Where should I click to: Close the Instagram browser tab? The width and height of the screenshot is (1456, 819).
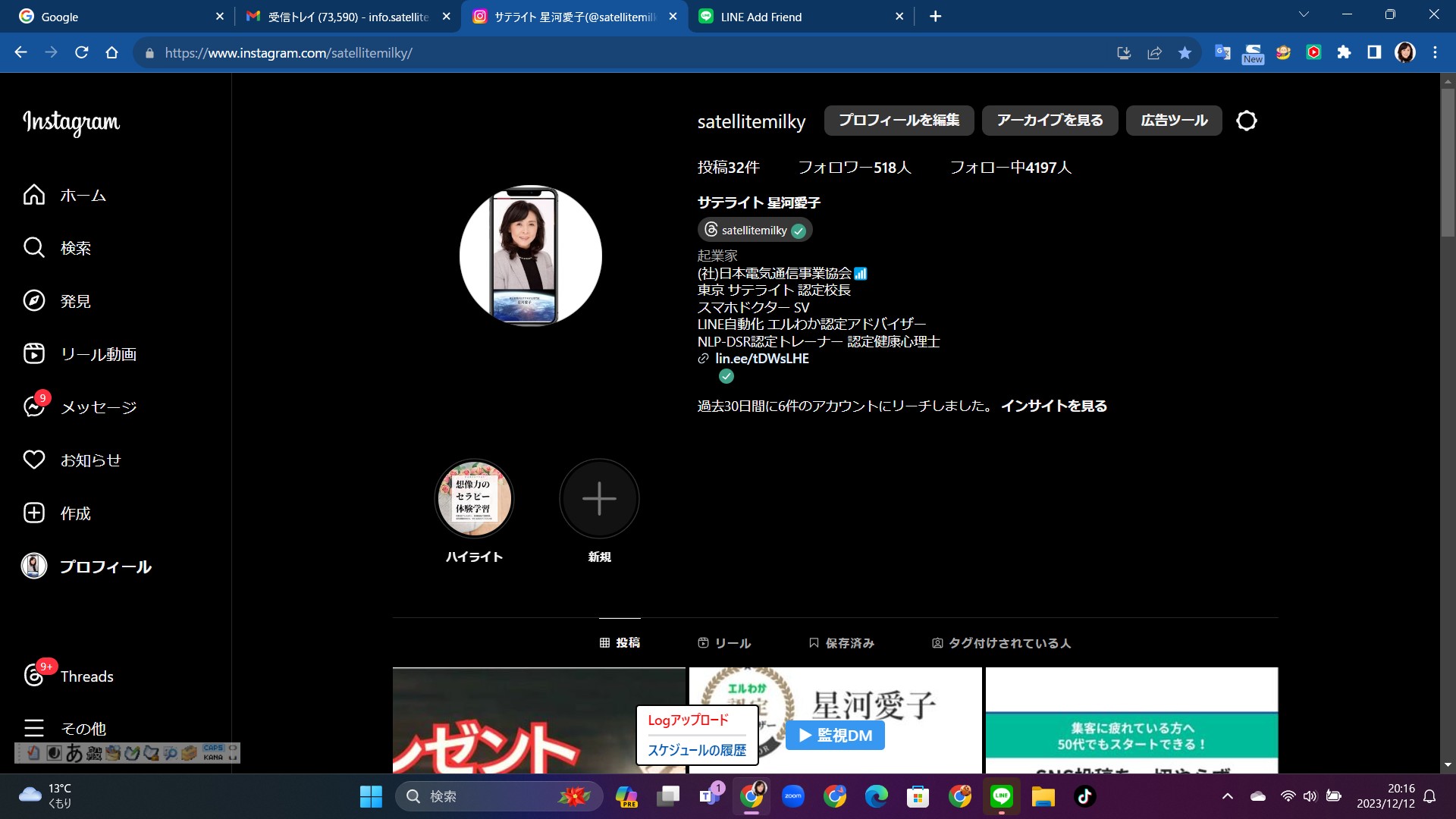(x=673, y=16)
